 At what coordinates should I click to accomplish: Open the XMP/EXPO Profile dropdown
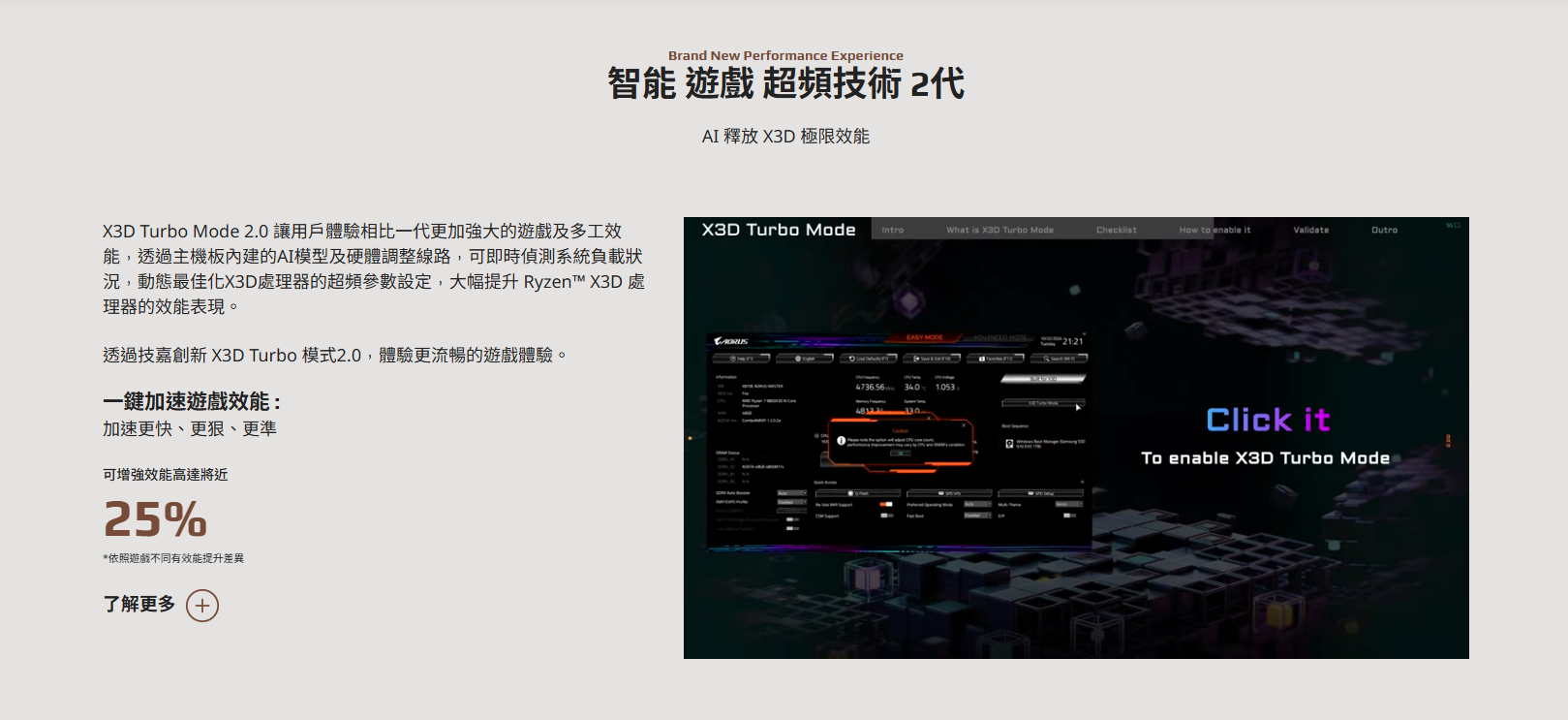(791, 502)
